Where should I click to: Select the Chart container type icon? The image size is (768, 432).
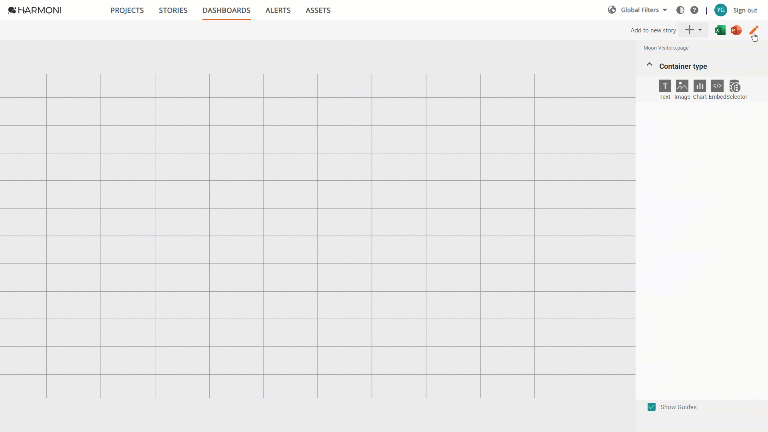(699, 86)
